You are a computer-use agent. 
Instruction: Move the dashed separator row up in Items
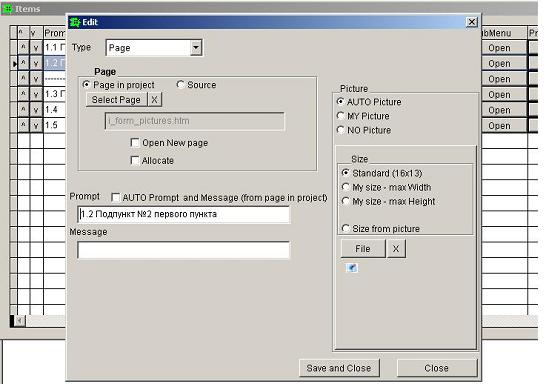pos(23,79)
